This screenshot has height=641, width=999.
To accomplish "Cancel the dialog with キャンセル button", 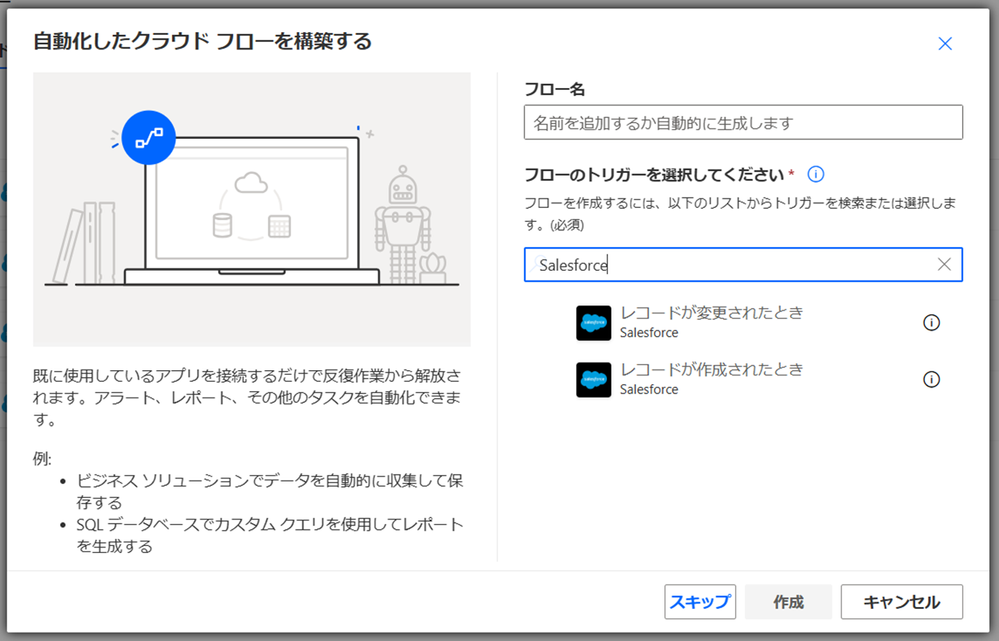I will [x=901, y=602].
